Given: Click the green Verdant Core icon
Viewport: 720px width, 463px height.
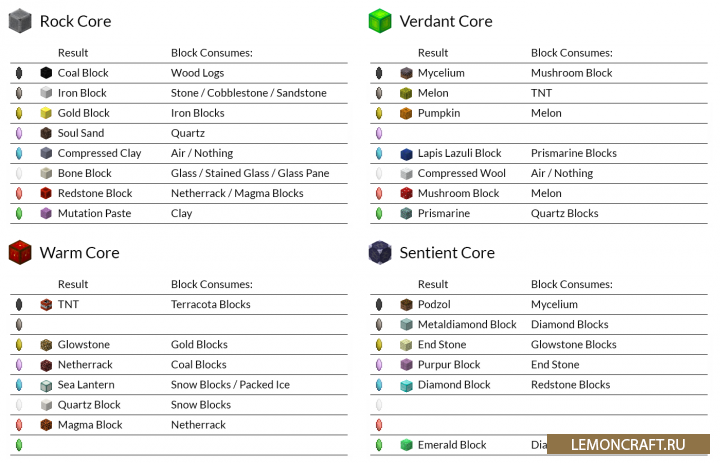Looking at the screenshot, I should [380, 20].
